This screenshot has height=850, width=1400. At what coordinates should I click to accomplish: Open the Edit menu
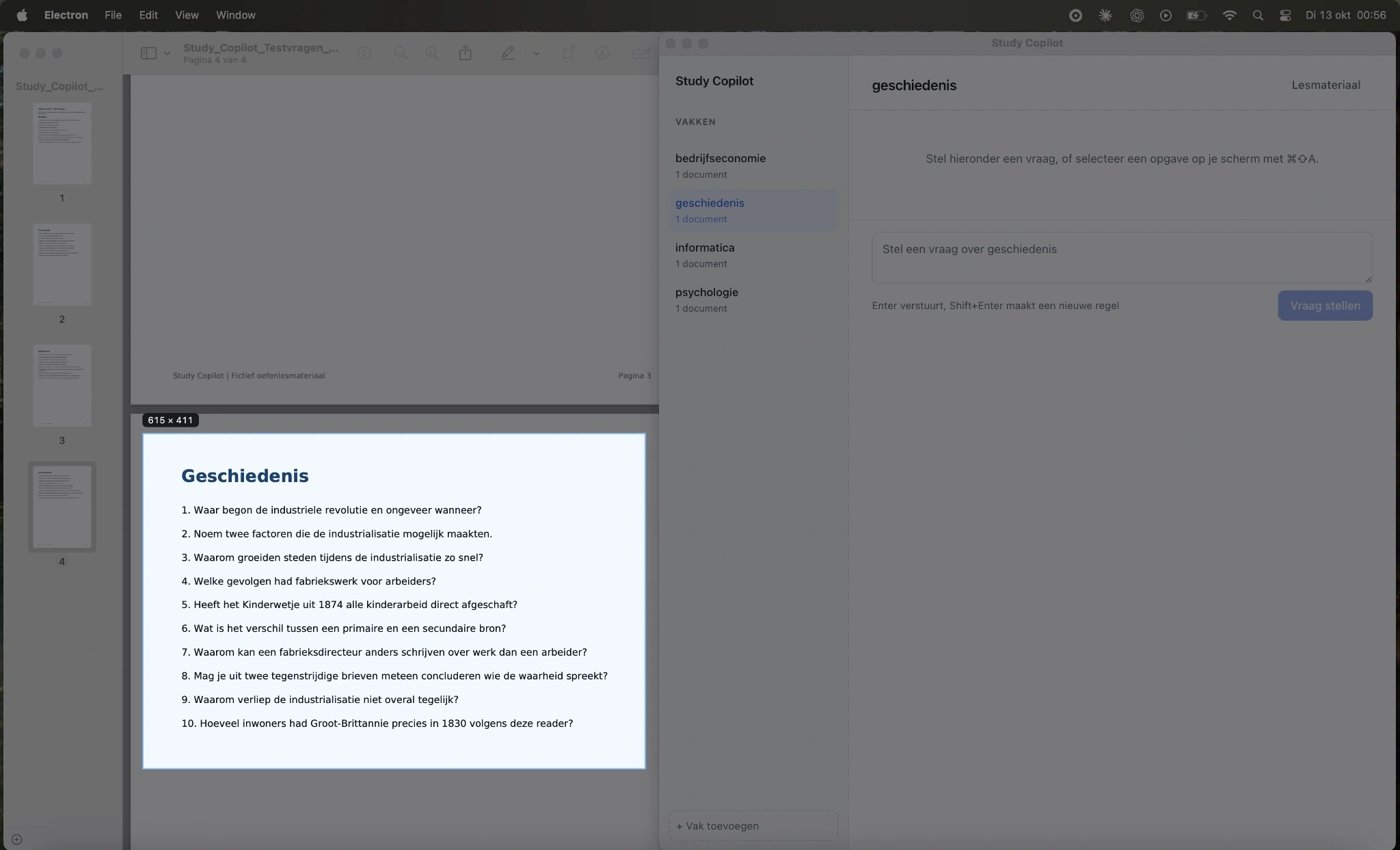tap(148, 15)
